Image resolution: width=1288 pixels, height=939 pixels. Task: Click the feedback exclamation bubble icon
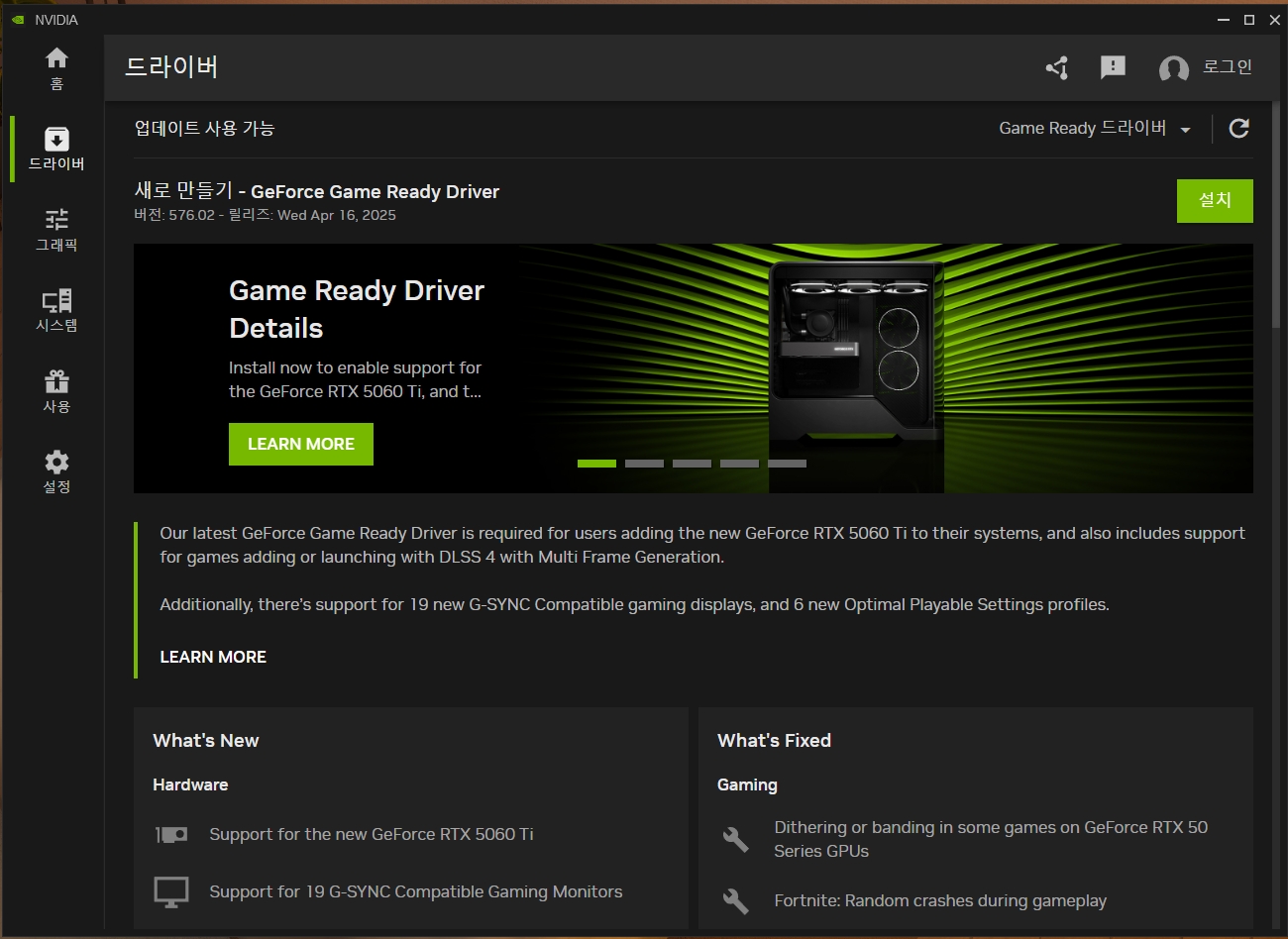pos(1113,67)
